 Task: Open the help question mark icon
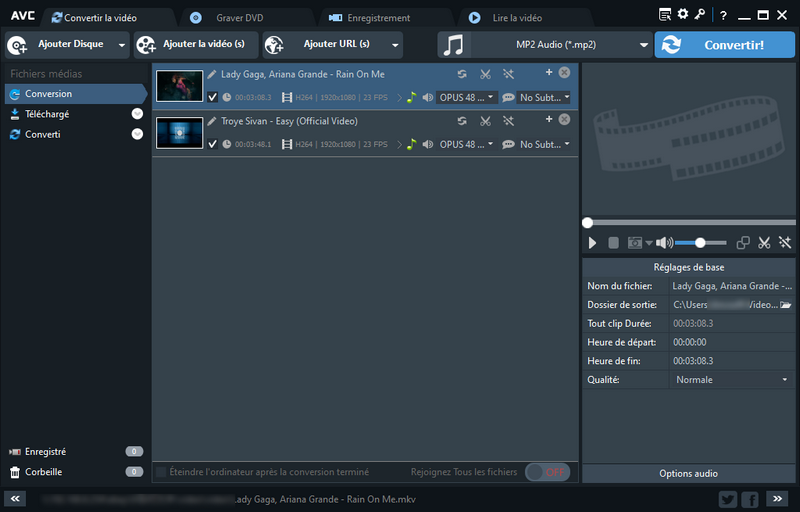(723, 16)
